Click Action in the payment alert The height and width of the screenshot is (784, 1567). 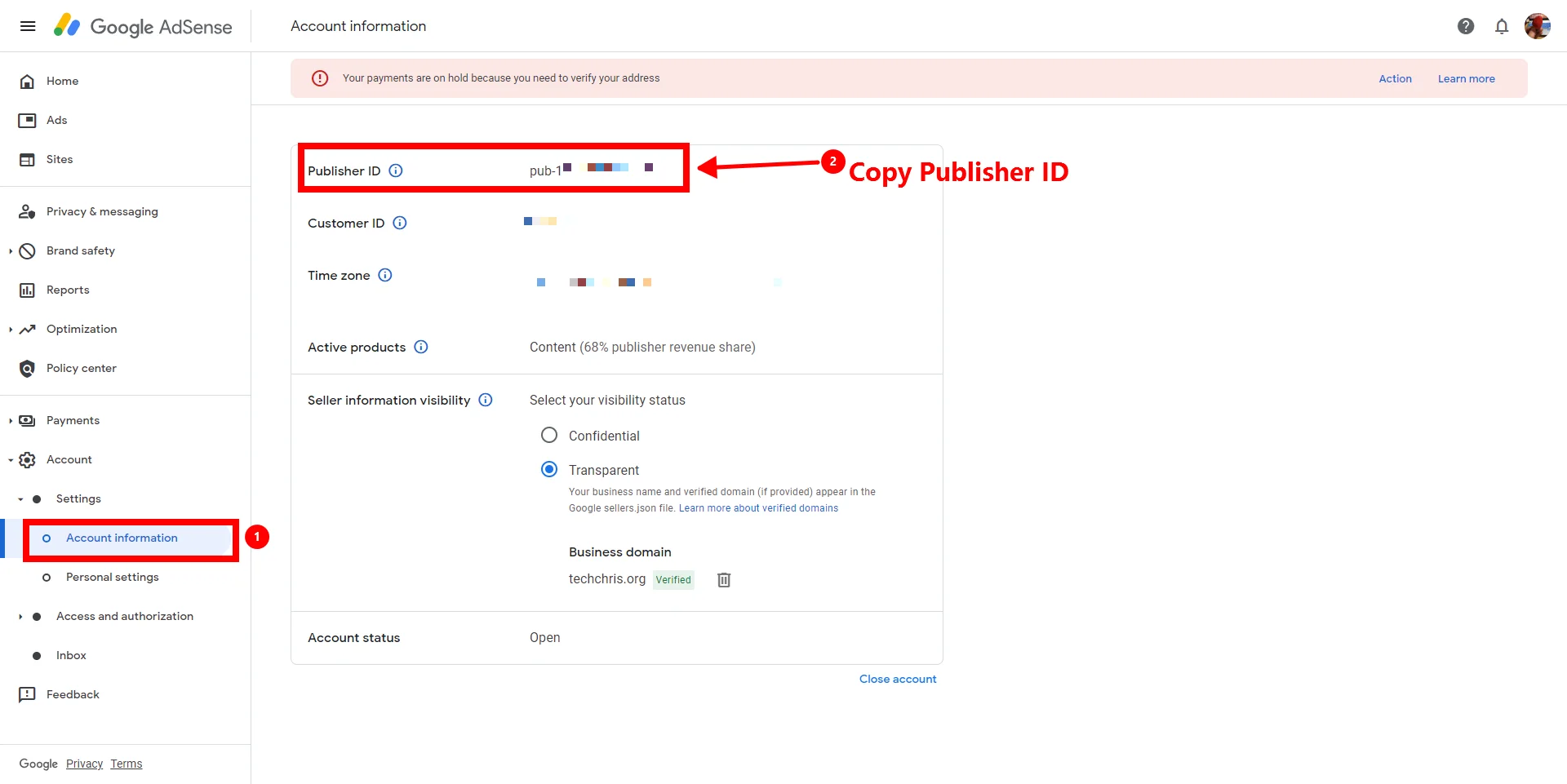click(x=1395, y=78)
